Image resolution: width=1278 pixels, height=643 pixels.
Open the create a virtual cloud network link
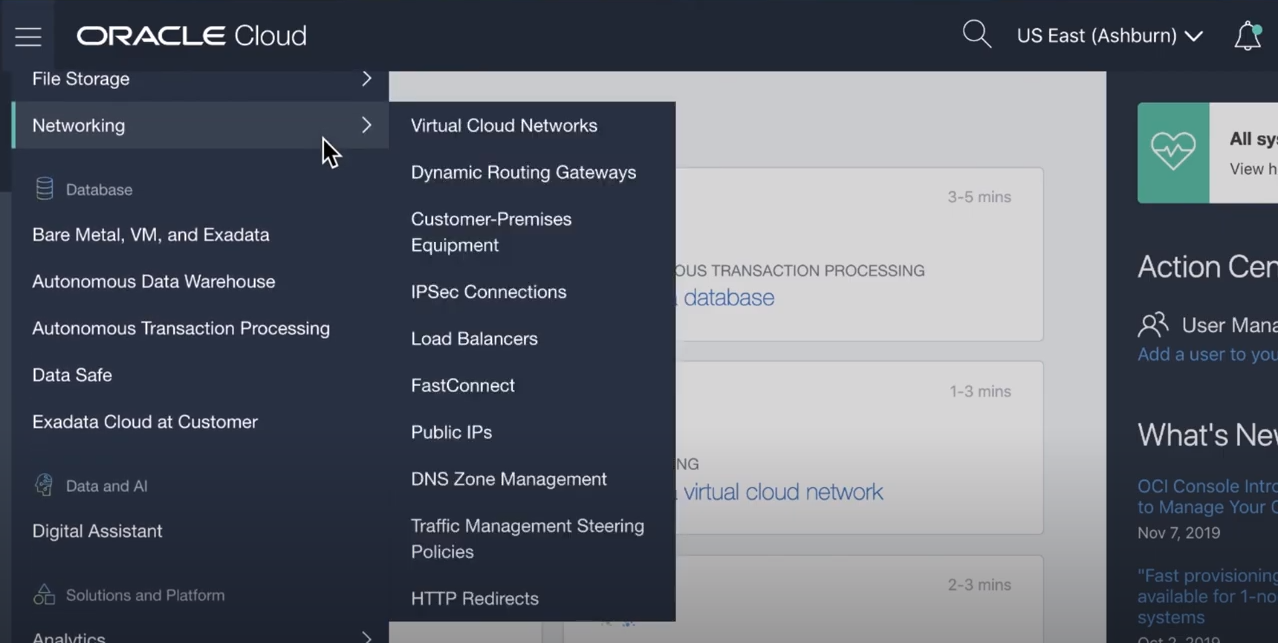pos(782,491)
